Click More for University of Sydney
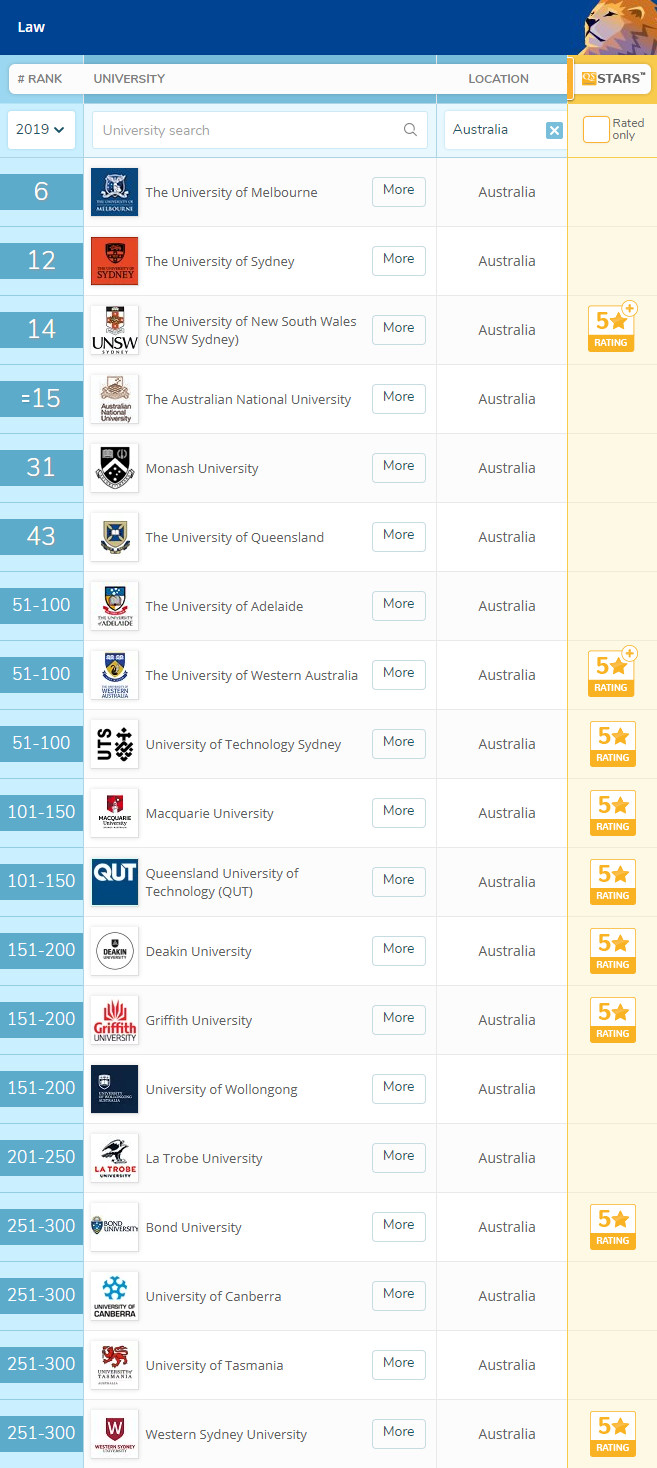Screen dimensions: 657x1468 pos(399,260)
